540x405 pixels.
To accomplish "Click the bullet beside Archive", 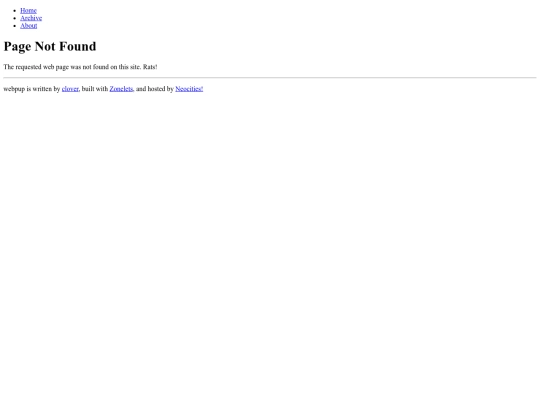I will (14, 18).
